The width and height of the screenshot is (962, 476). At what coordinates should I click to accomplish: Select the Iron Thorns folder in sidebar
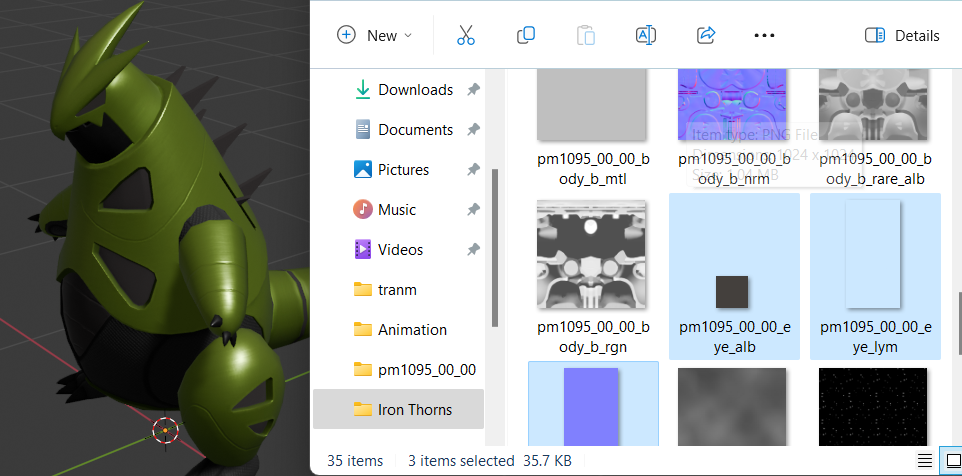click(x=399, y=409)
